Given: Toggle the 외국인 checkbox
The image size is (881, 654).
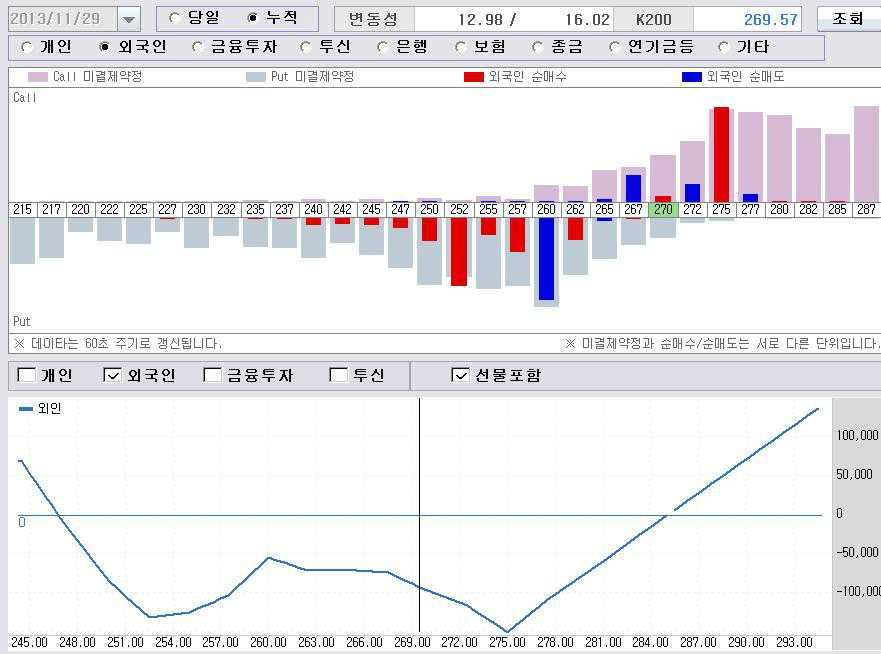Looking at the screenshot, I should pyautogui.click(x=113, y=375).
